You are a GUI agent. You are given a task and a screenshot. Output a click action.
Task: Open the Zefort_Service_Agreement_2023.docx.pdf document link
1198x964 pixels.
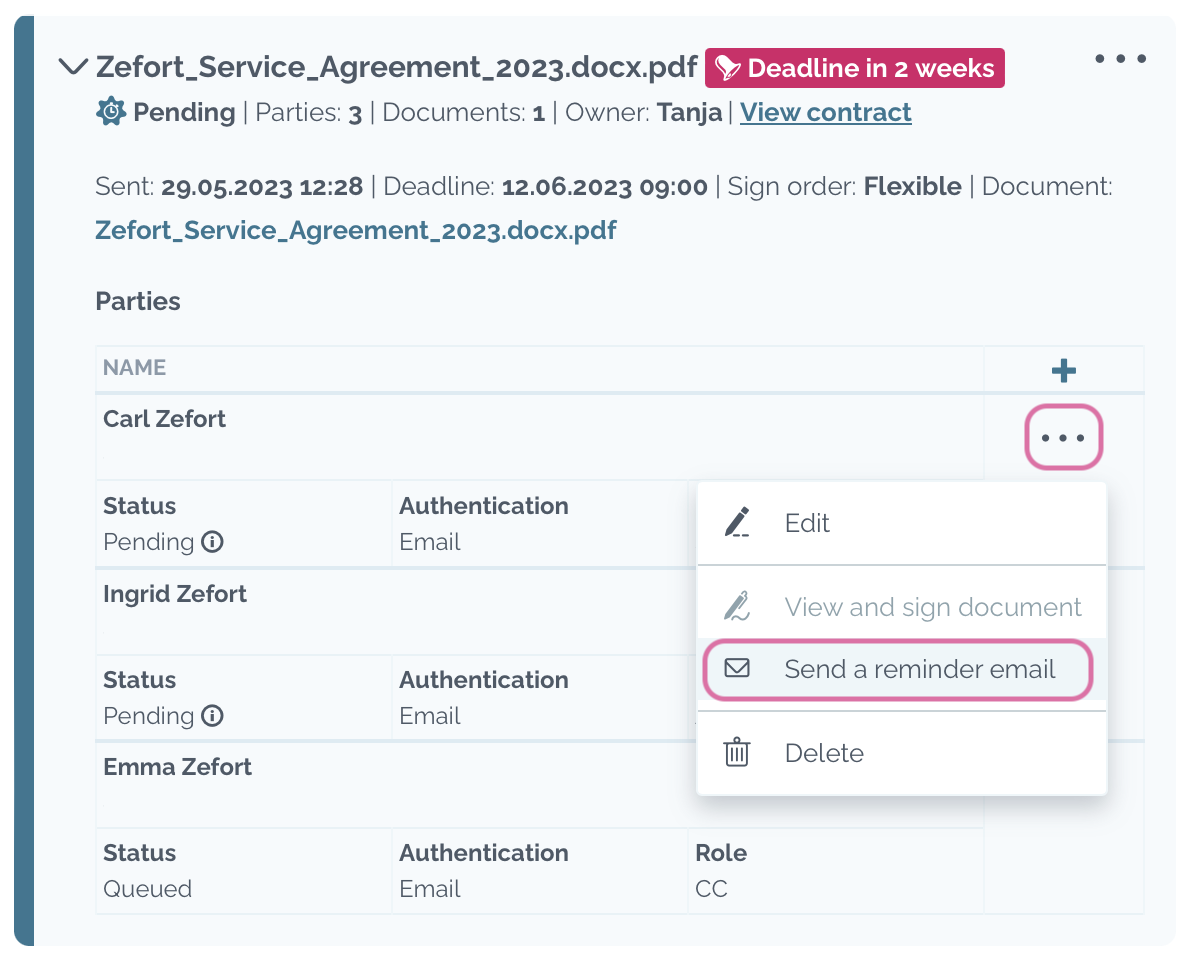(x=355, y=230)
